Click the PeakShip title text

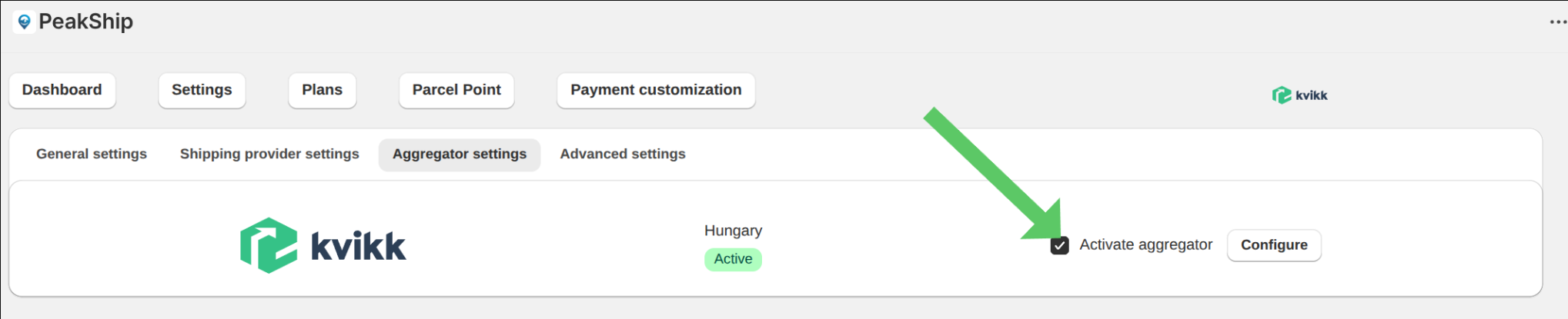click(85, 22)
